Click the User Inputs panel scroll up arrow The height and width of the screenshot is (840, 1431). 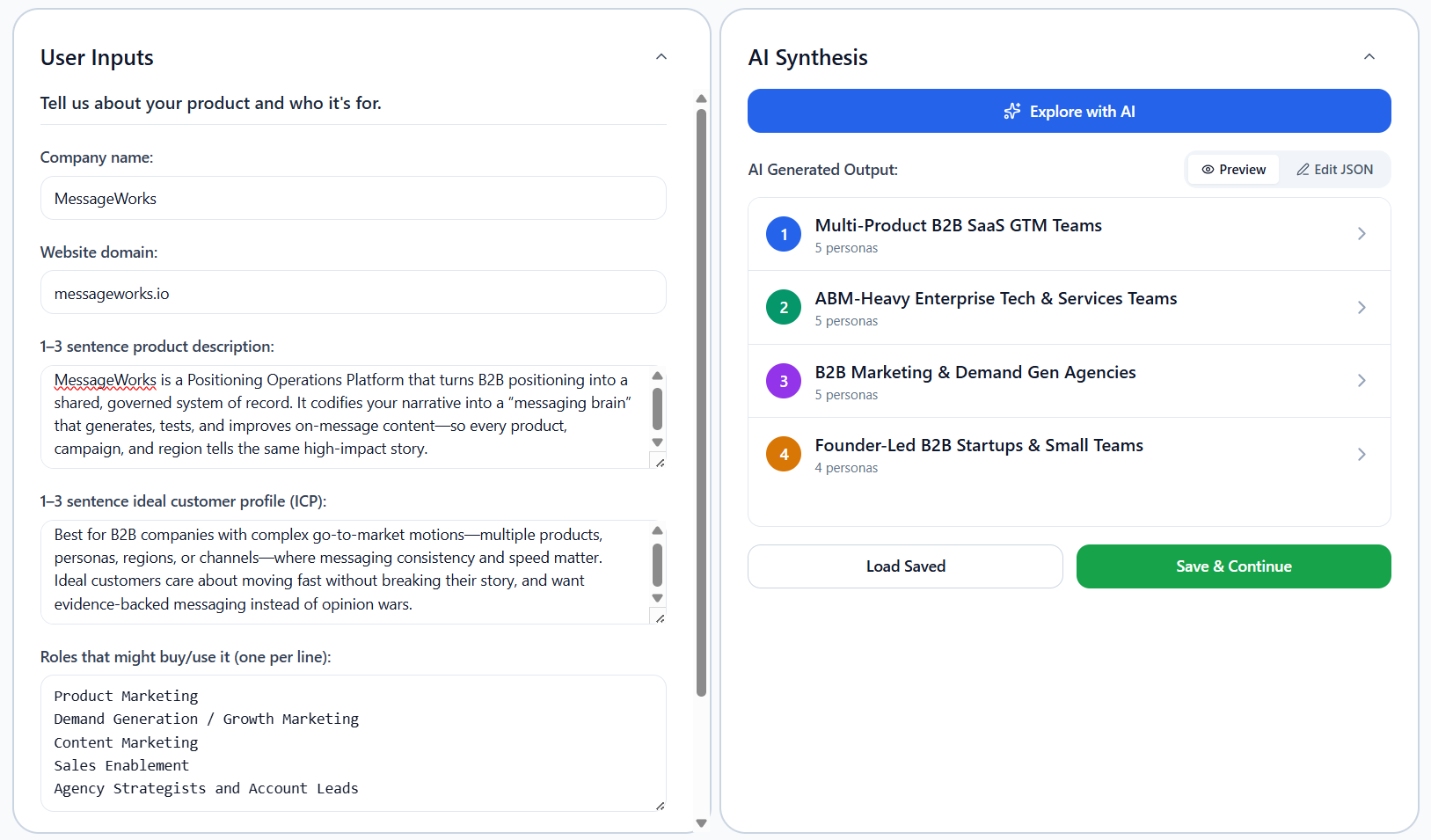tap(701, 99)
